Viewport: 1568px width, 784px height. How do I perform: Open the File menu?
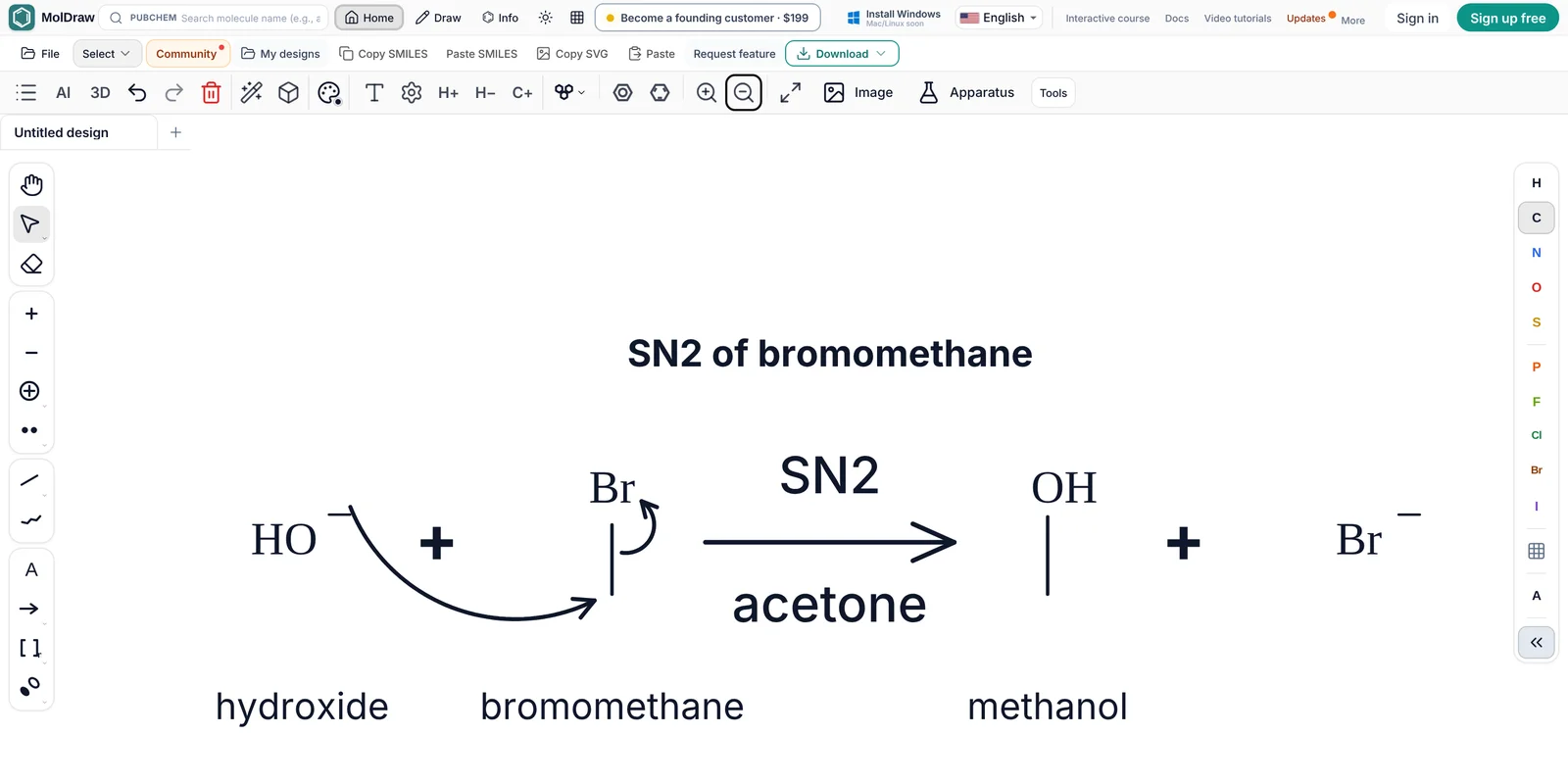(41, 54)
